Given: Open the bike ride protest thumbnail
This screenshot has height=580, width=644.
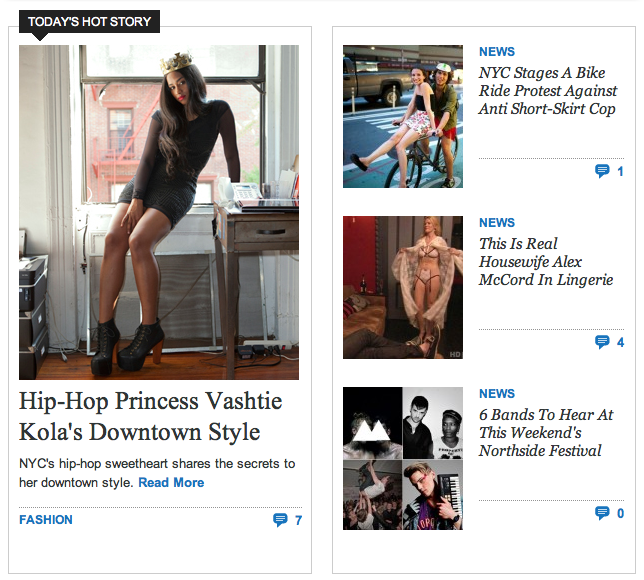Looking at the screenshot, I should (403, 116).
